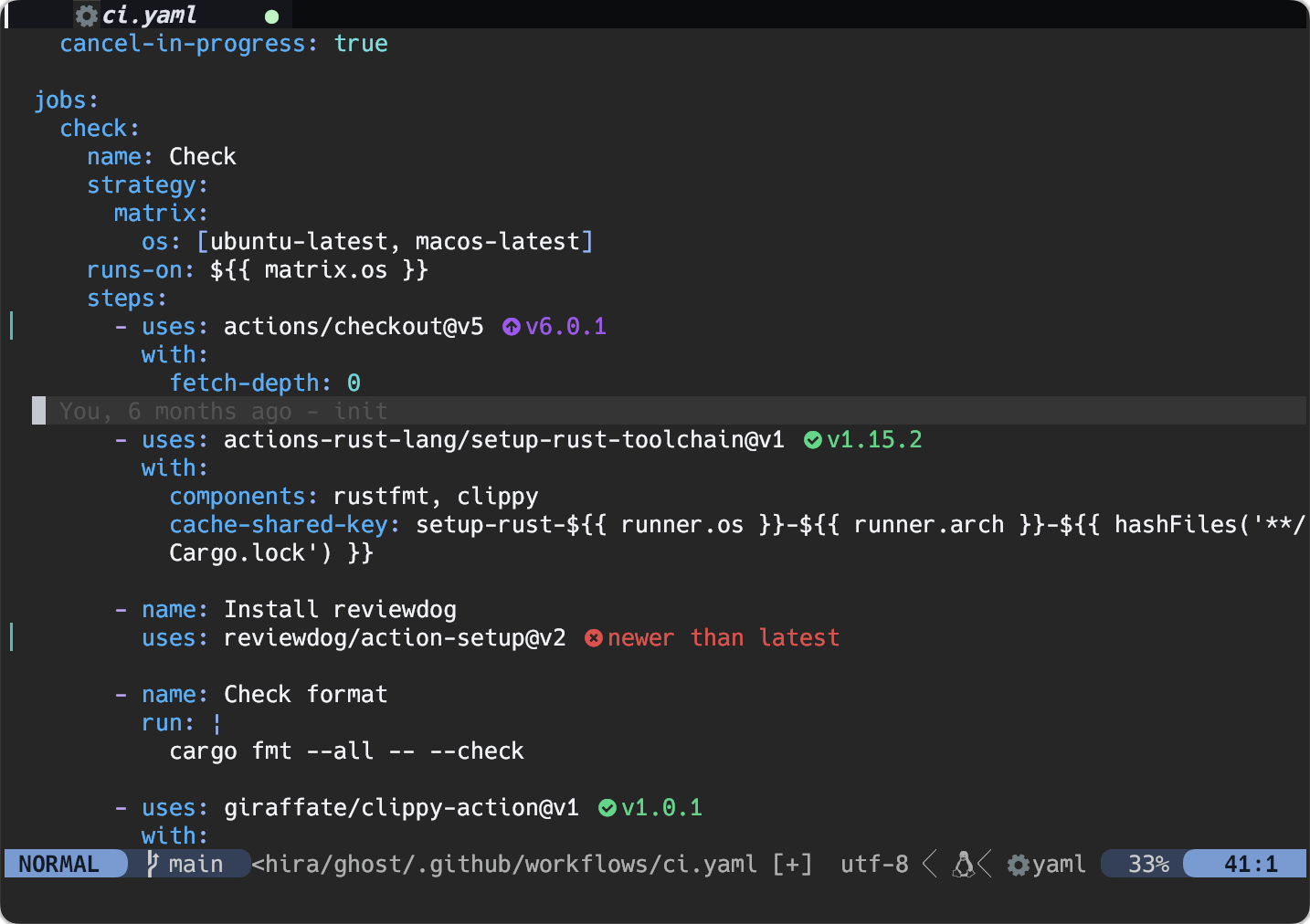The height and width of the screenshot is (924, 1310).
Task: Click the 'yaml' filetype label in the status line
Action: point(1059,865)
